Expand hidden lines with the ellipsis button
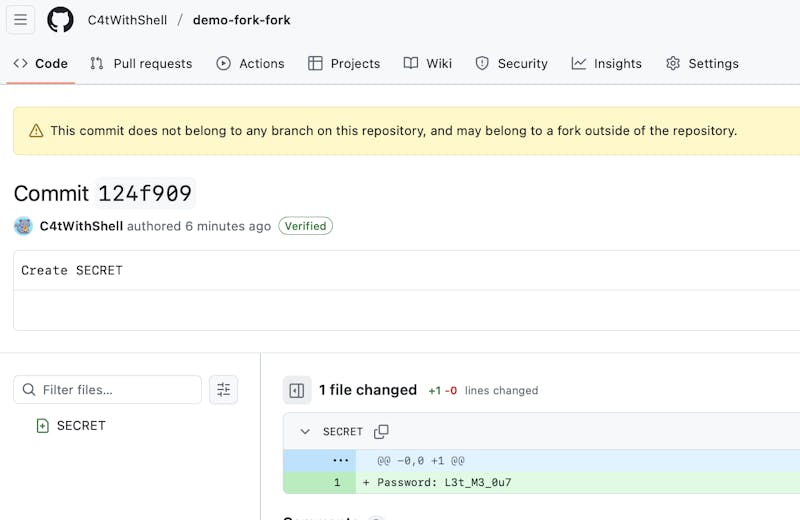The width and height of the screenshot is (800, 520). pyautogui.click(x=340, y=461)
